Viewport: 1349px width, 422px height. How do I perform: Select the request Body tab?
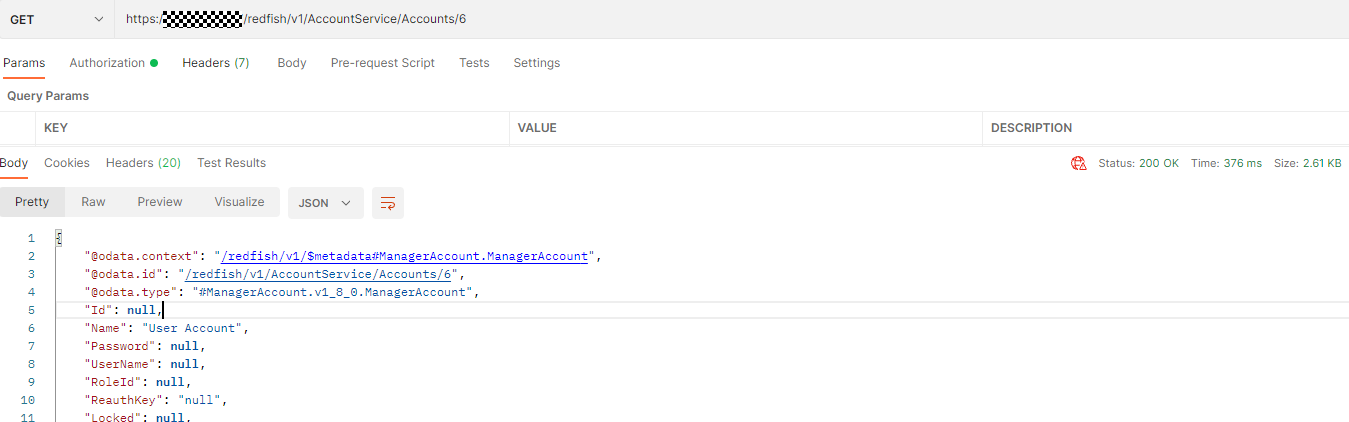pyautogui.click(x=292, y=63)
